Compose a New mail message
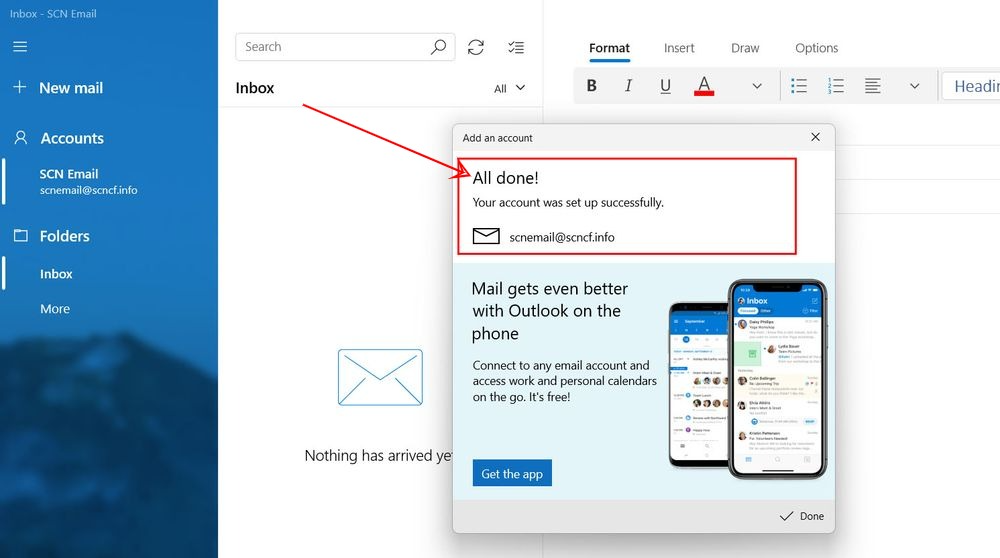 click(x=71, y=88)
